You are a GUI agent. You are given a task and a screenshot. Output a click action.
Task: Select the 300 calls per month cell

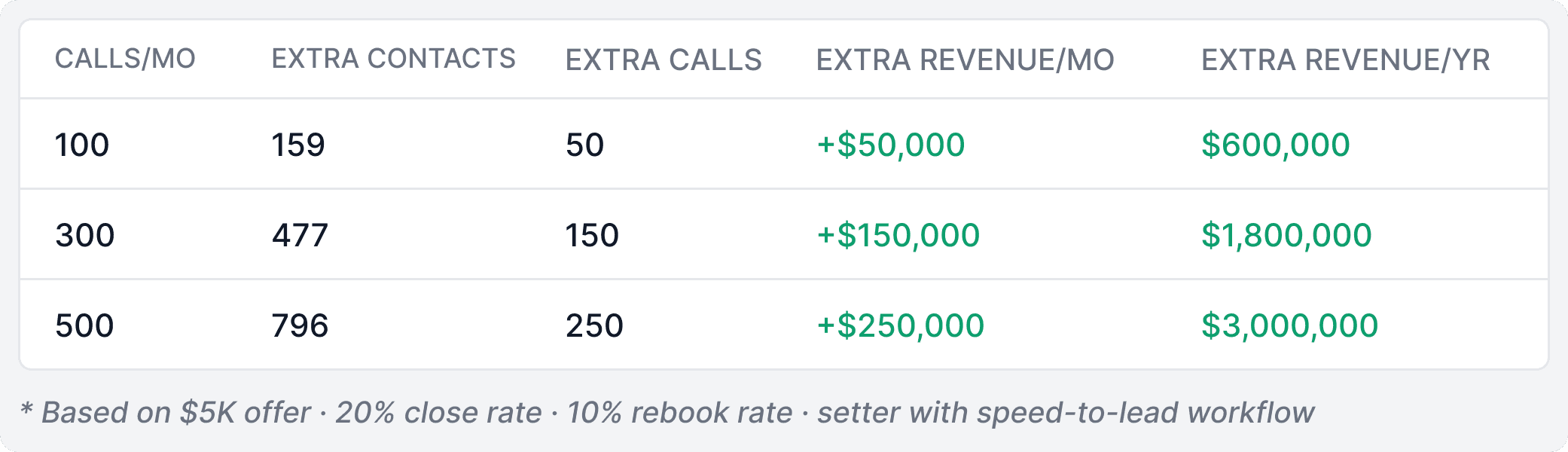(85, 235)
